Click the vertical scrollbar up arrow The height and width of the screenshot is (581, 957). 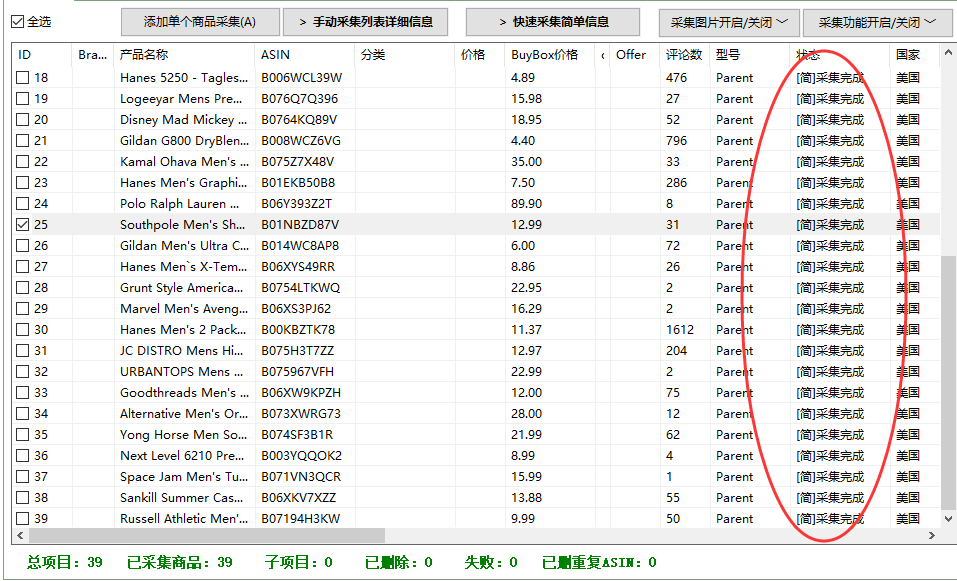(x=948, y=52)
